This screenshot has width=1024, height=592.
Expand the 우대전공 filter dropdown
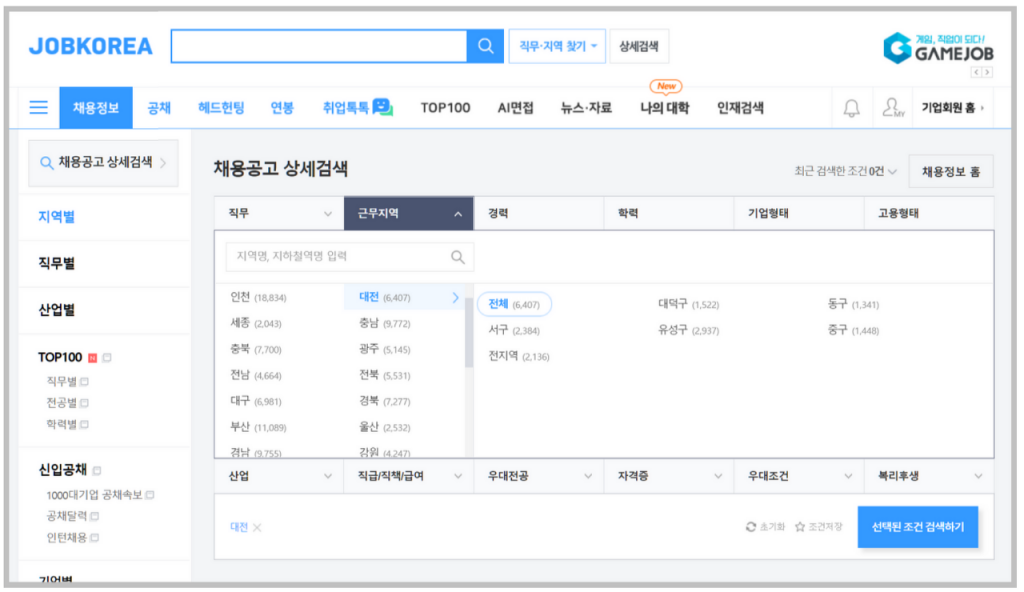[539, 476]
